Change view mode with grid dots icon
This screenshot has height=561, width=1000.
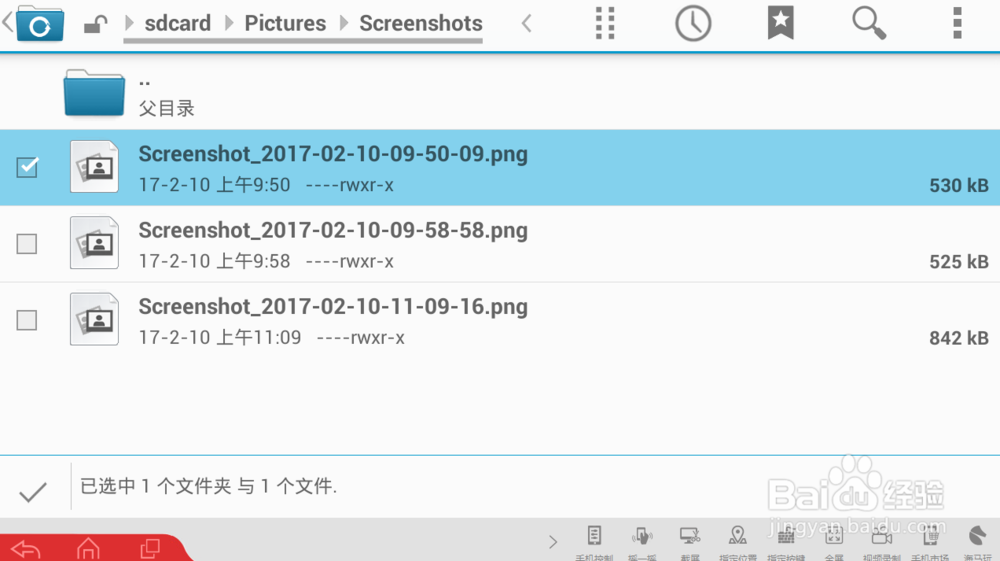click(x=605, y=24)
